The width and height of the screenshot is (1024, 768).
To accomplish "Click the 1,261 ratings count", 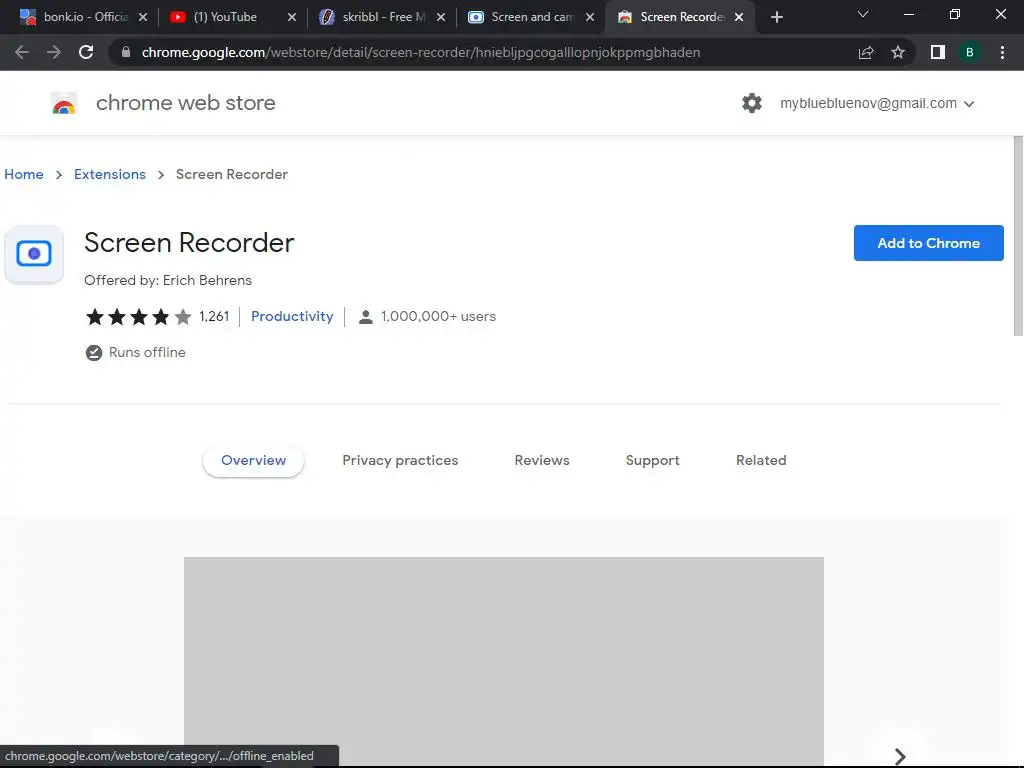I will click(214, 317).
